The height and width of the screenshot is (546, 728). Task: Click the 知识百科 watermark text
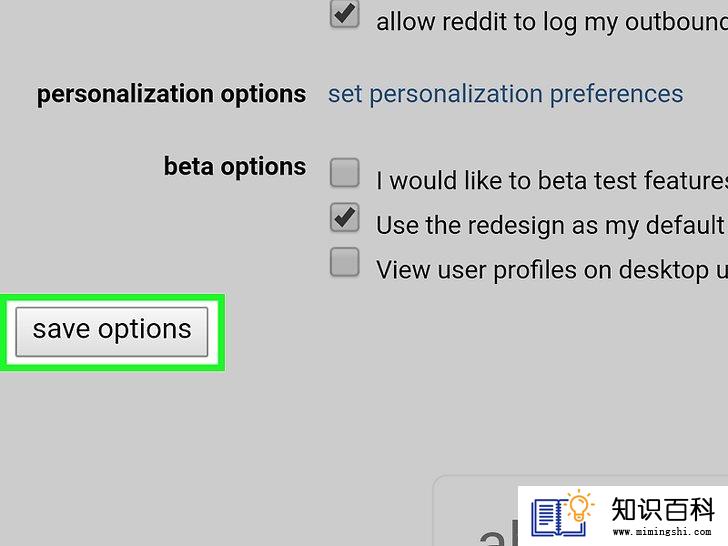(x=663, y=510)
